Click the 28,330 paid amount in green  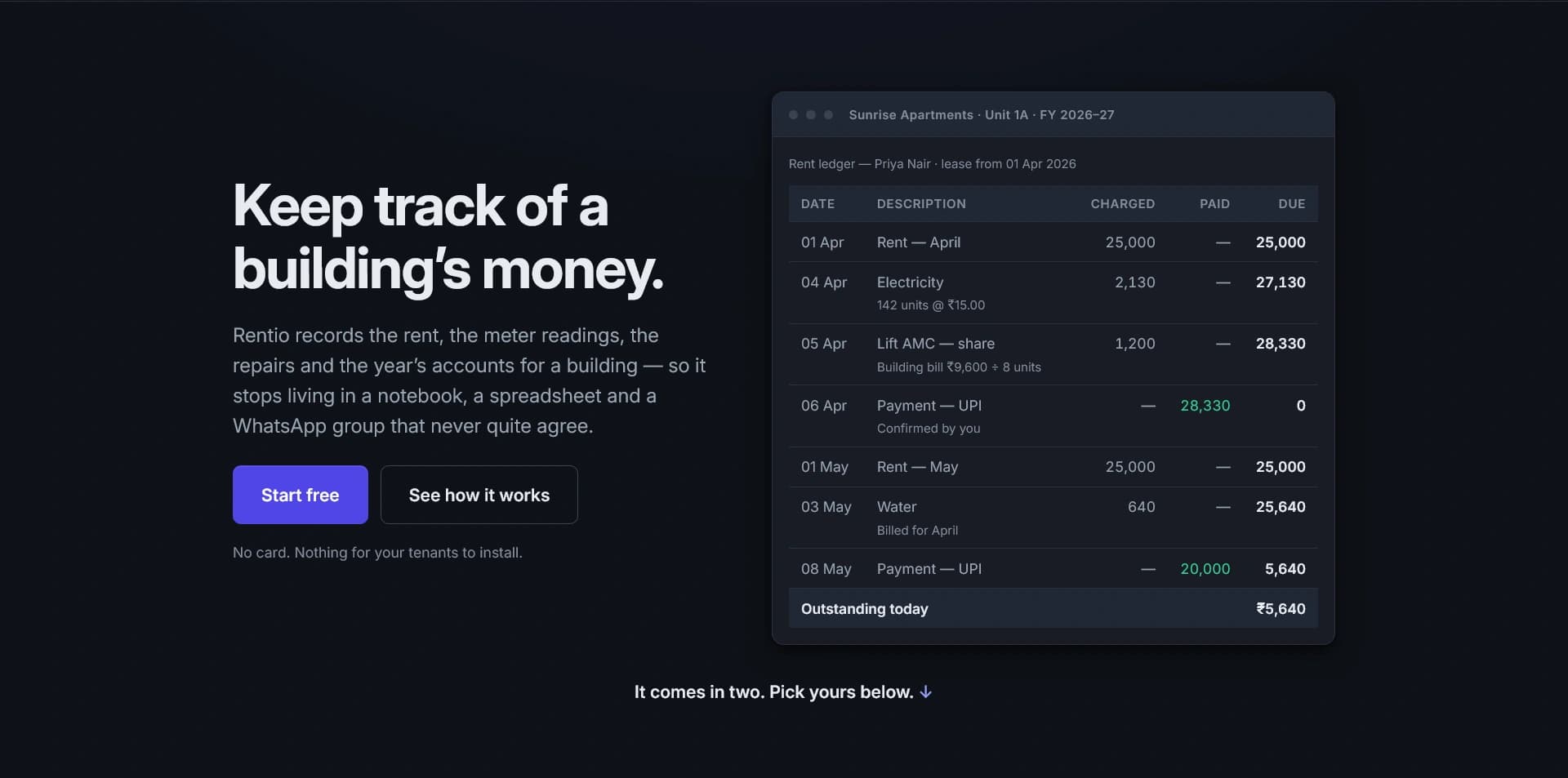1205,406
